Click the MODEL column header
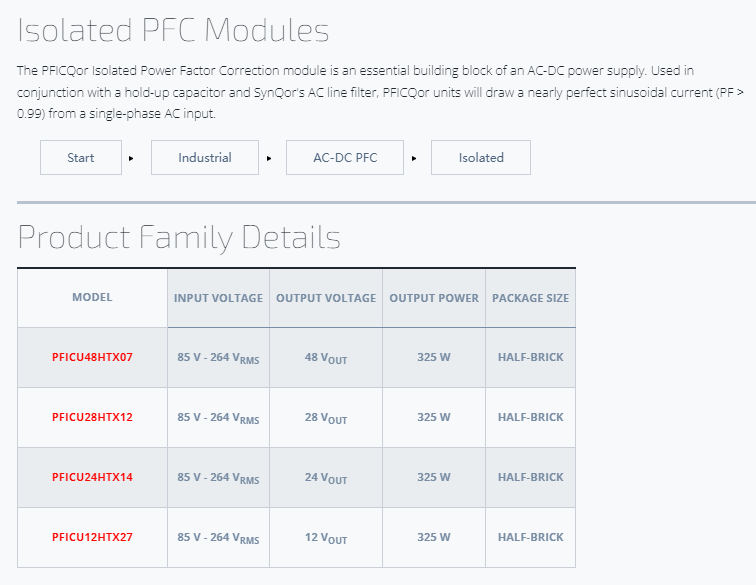Viewport: 756px width, 585px height. [92, 298]
